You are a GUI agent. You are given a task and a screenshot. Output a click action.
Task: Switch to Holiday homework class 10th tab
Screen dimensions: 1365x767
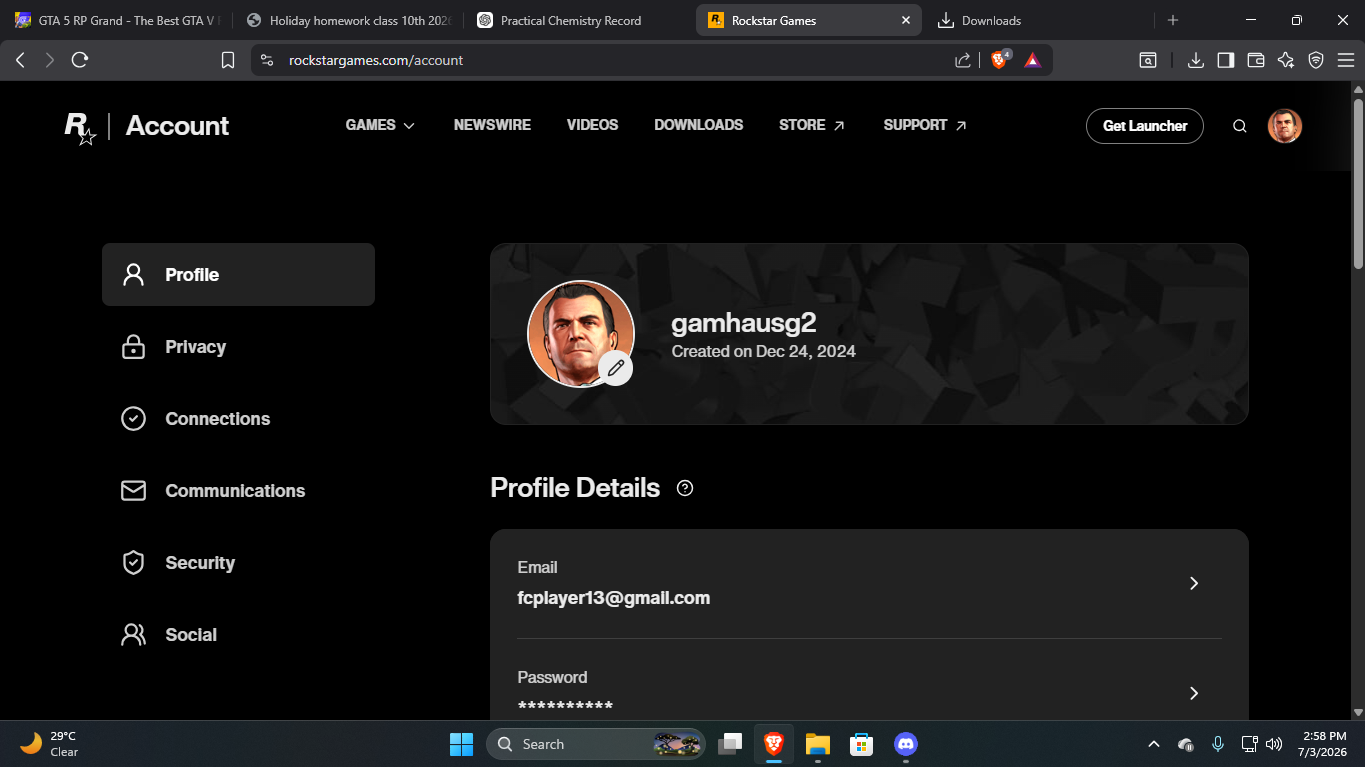point(349,20)
